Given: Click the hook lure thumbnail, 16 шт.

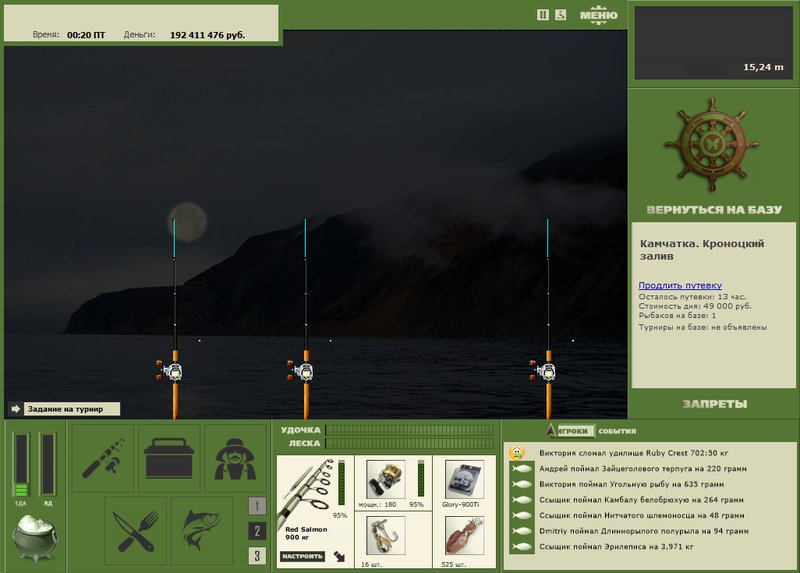Looking at the screenshot, I should tap(386, 536).
